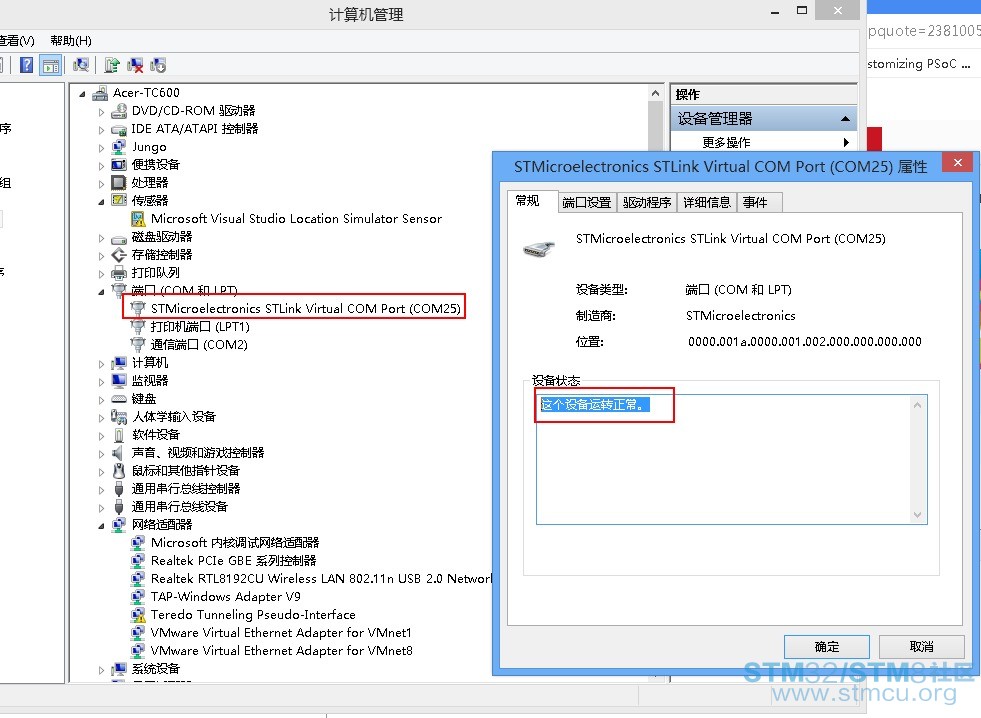Image resolution: width=981 pixels, height=718 pixels.
Task: Expand the 磁盘驱动器 node
Action: [x=101, y=238]
